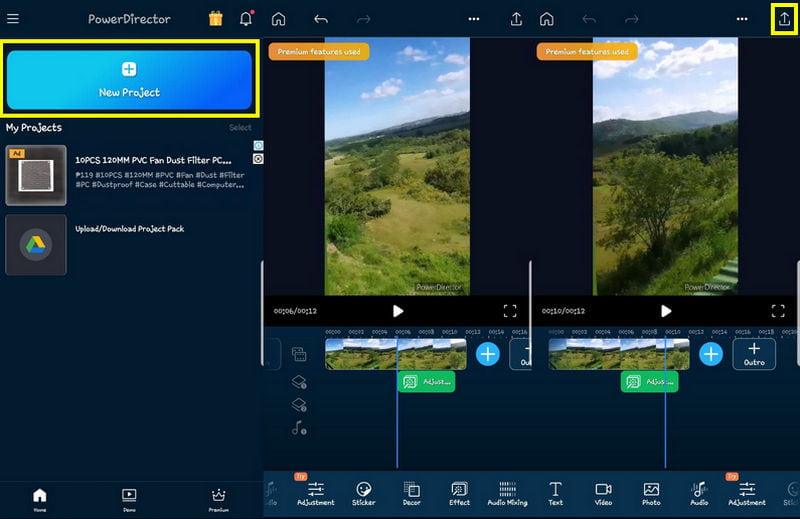The width and height of the screenshot is (800, 519).
Task: Export the video from the middle editor
Action: pos(516,19)
